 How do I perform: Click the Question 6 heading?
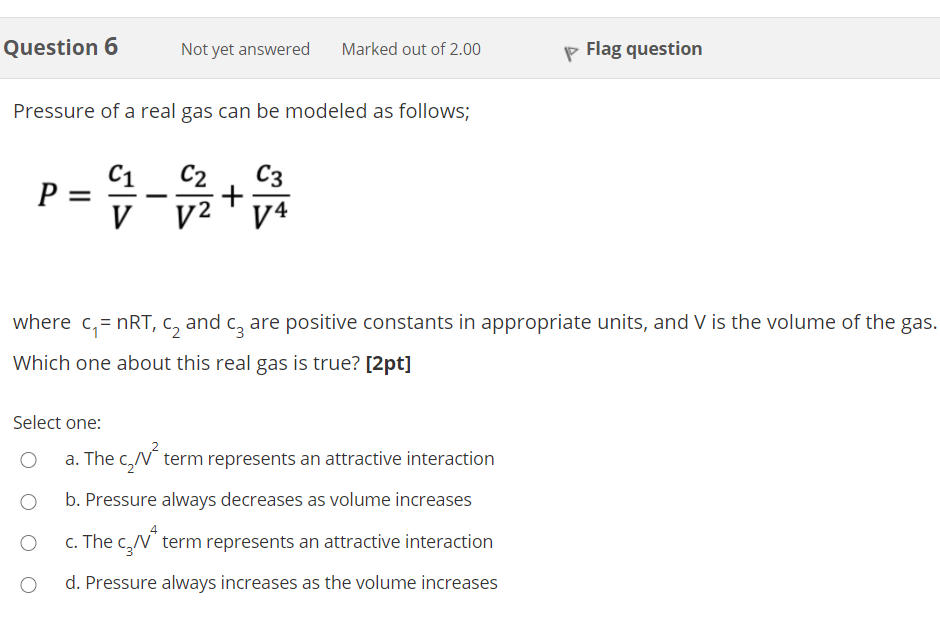coord(61,47)
